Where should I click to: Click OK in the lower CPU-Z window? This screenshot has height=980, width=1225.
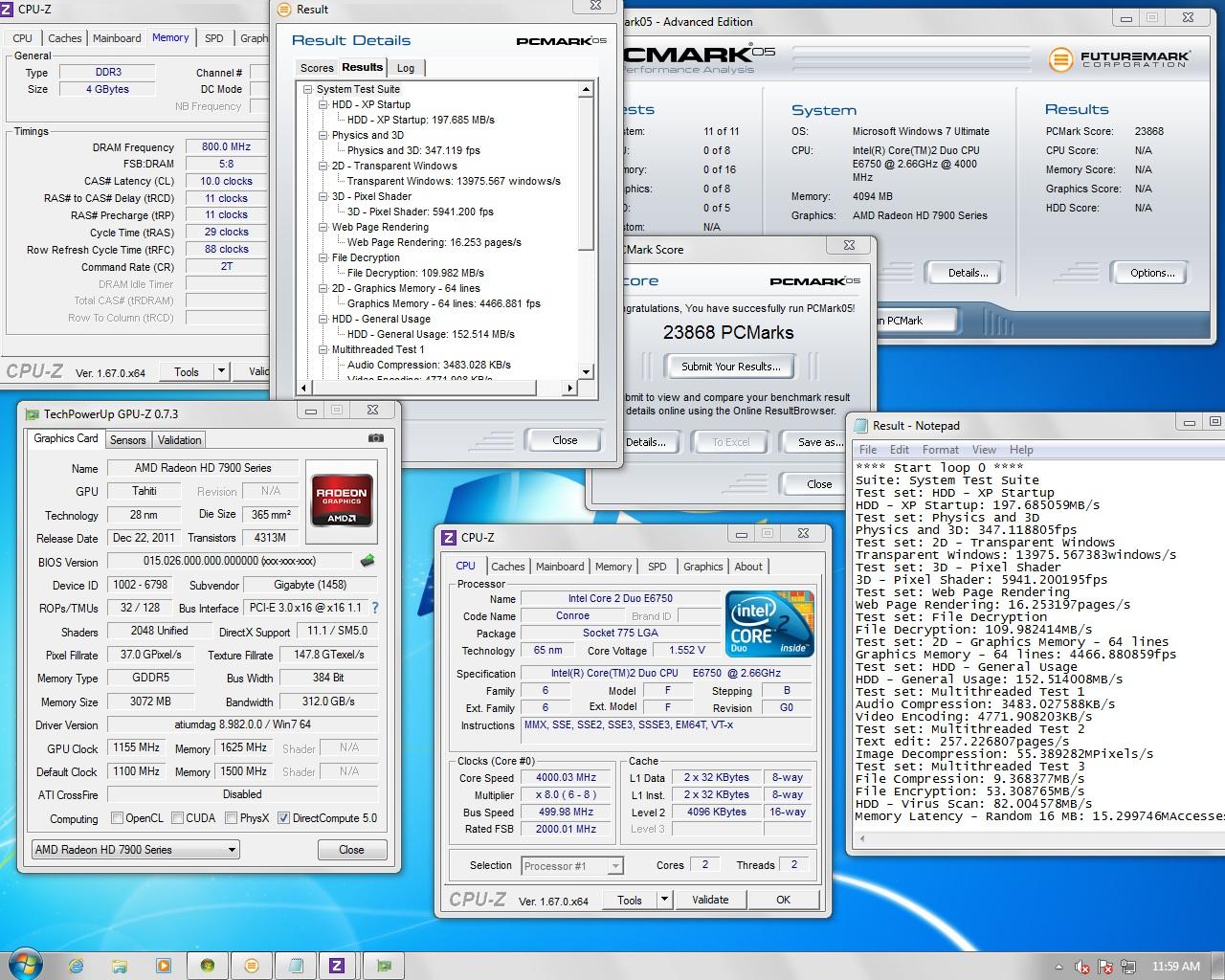(x=783, y=900)
